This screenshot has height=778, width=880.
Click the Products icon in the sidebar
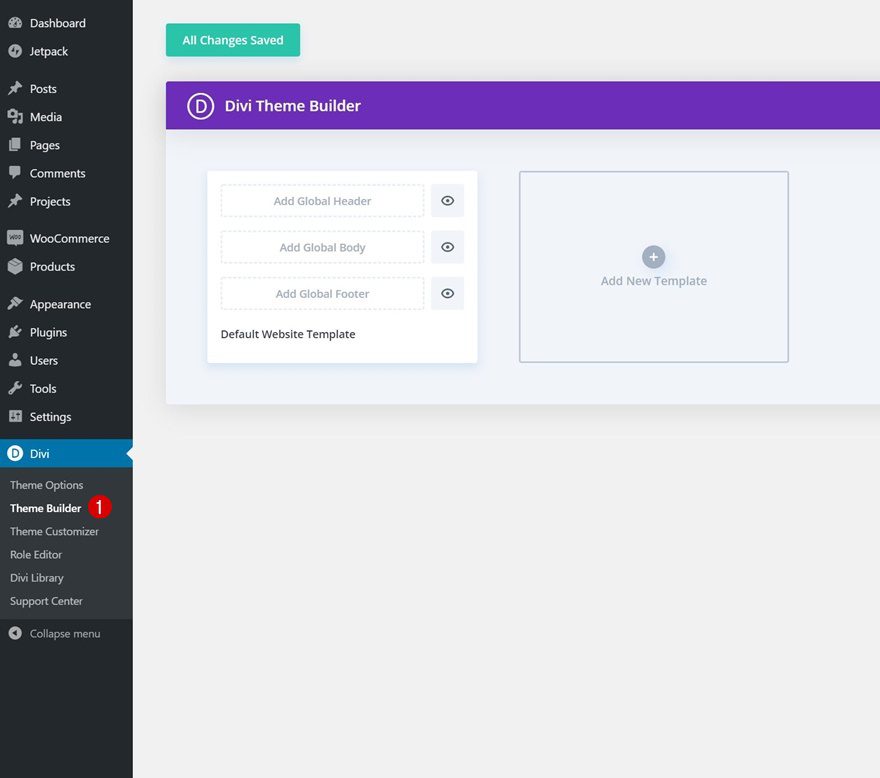[18, 266]
